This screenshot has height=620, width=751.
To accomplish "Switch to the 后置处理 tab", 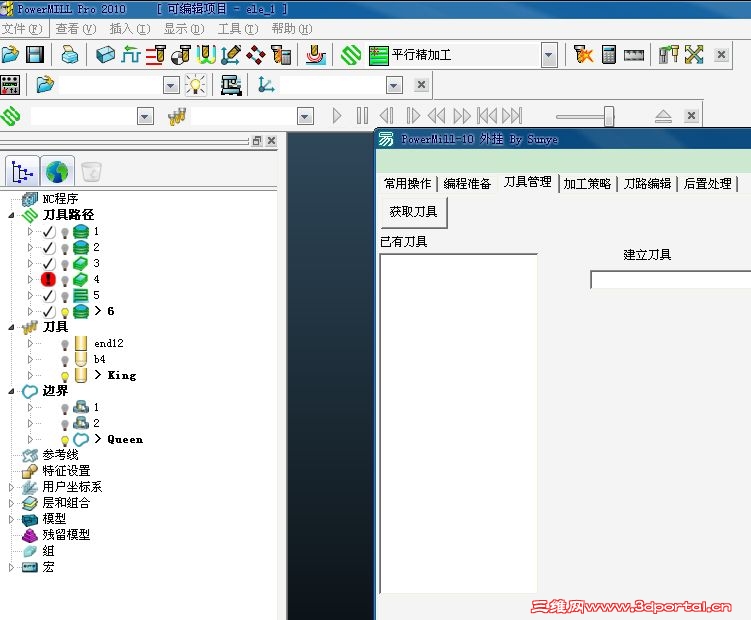I will tap(707, 184).
